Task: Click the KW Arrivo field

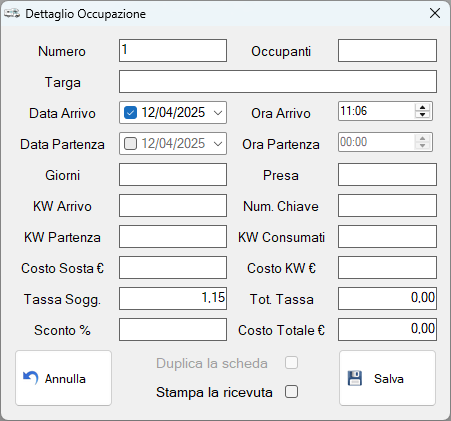Action: click(173, 206)
